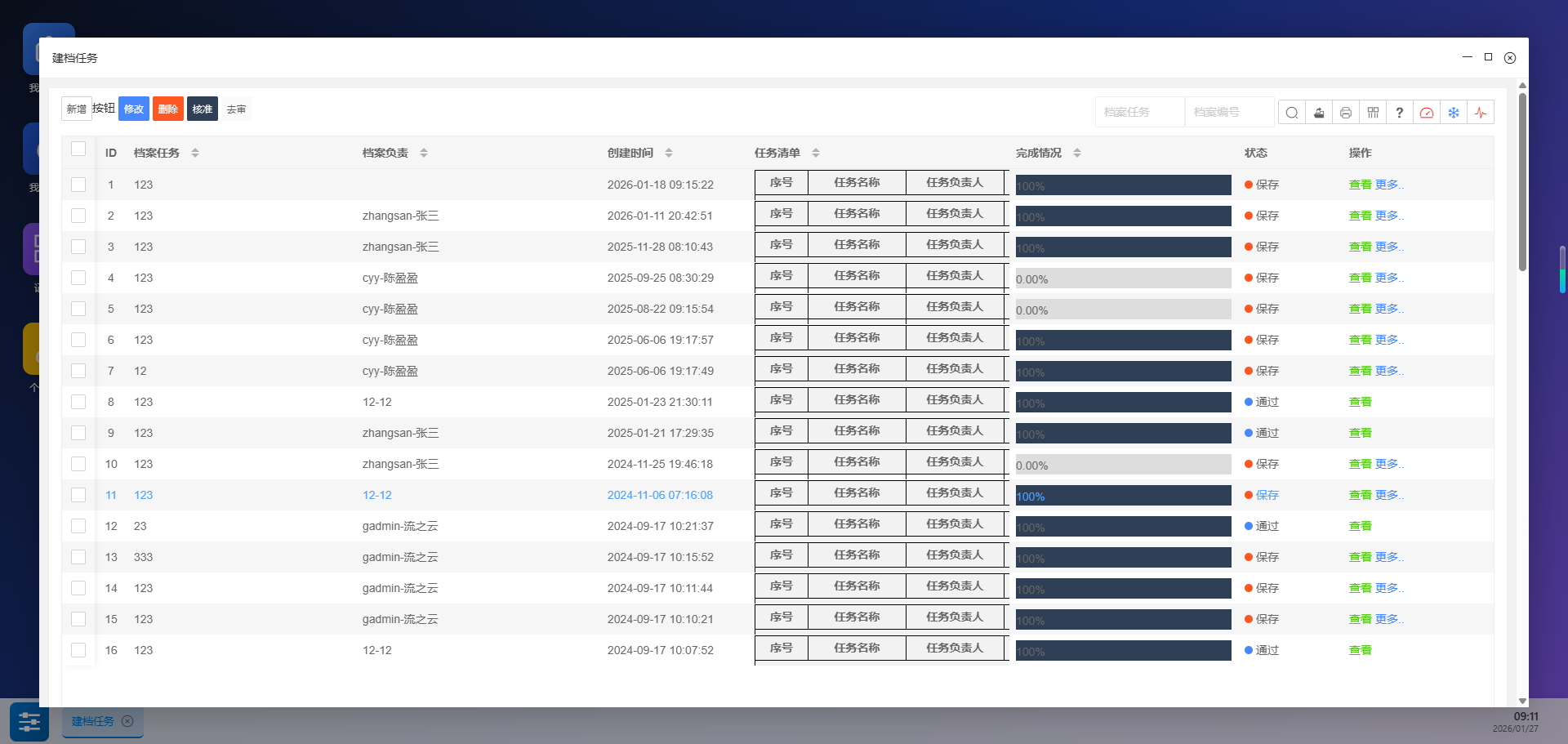Click the blue snowflake icon

pyautogui.click(x=1454, y=113)
